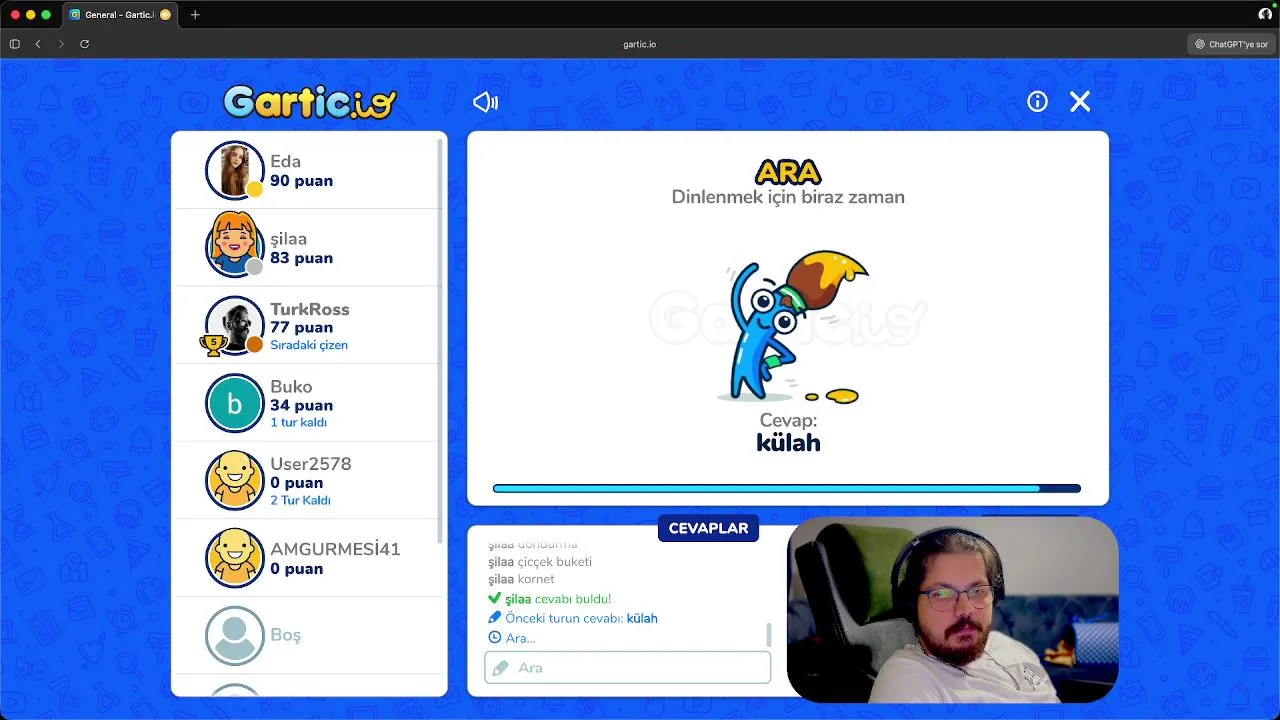Select the 'General - Gartic.io' browser tab
Screen dimensions: 1280x720
tap(120, 15)
